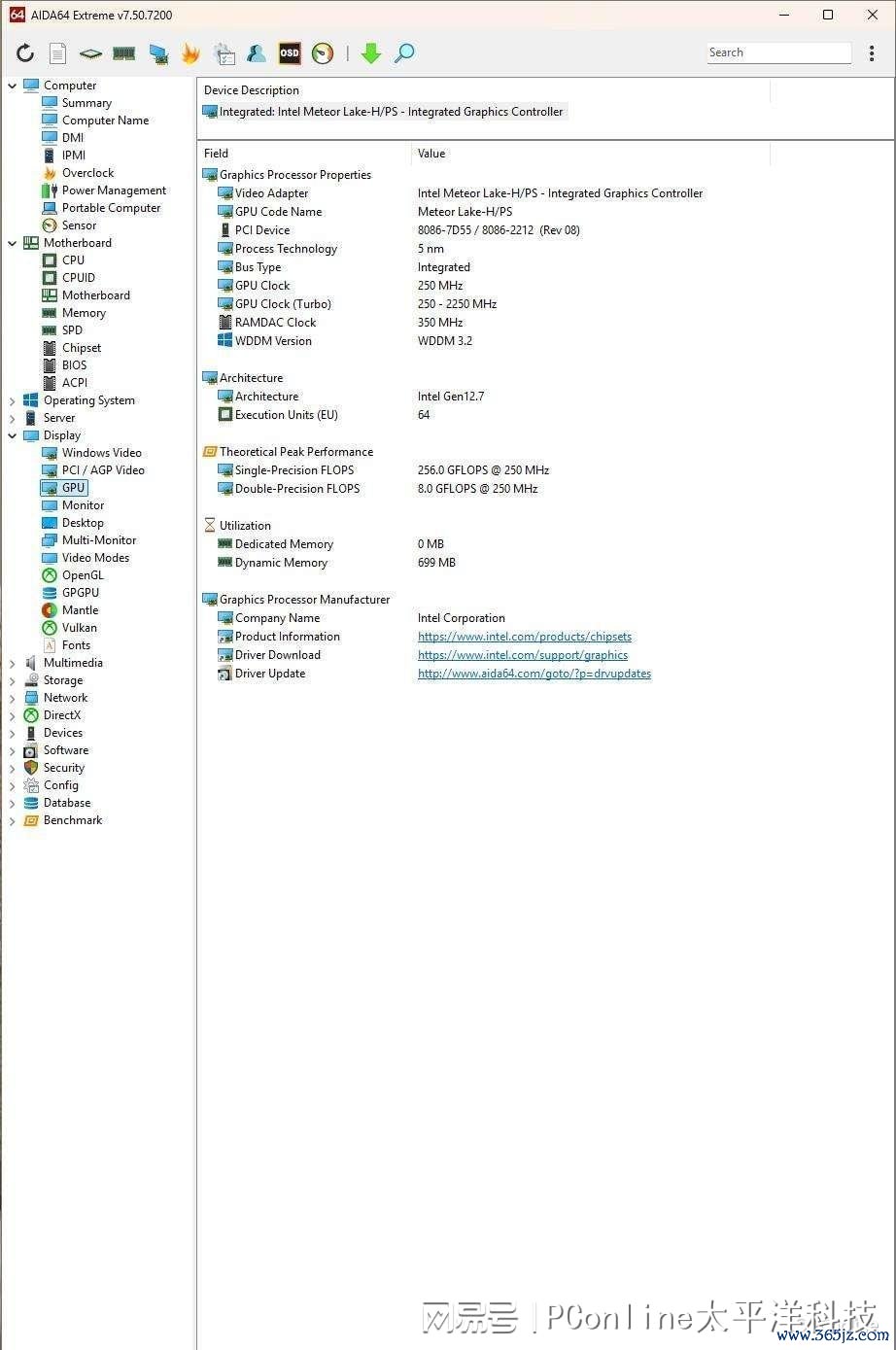Viewport: 896px width, 1350px height.
Task: Select Chipset in the tree
Action: (x=82, y=348)
